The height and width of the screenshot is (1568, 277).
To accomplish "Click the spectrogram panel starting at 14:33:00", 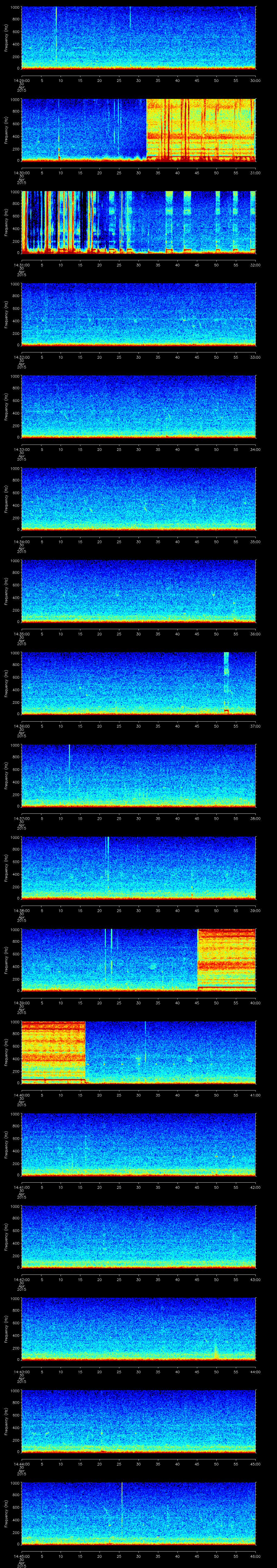I will (139, 407).
